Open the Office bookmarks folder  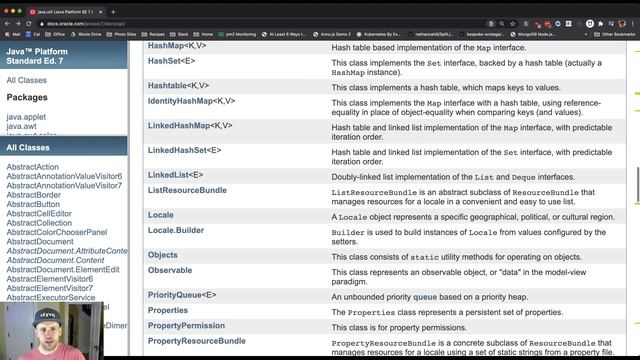[x=55, y=34]
